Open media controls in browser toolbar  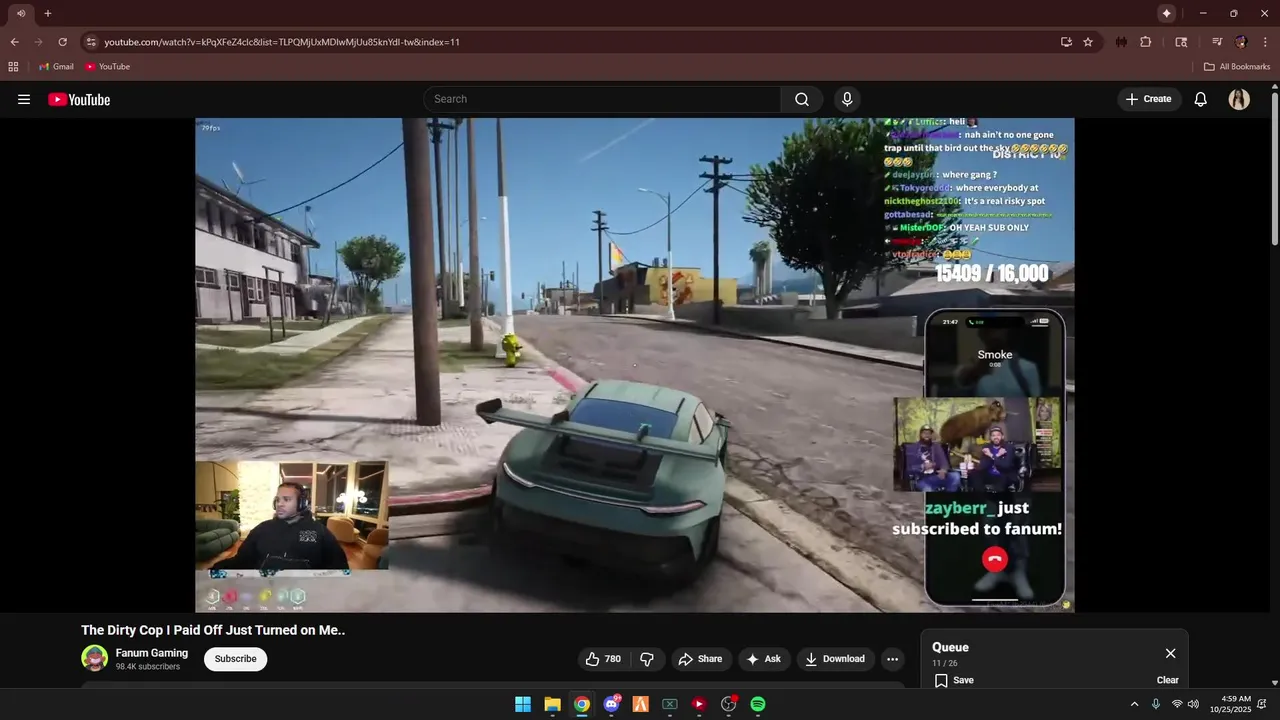click(x=1217, y=42)
